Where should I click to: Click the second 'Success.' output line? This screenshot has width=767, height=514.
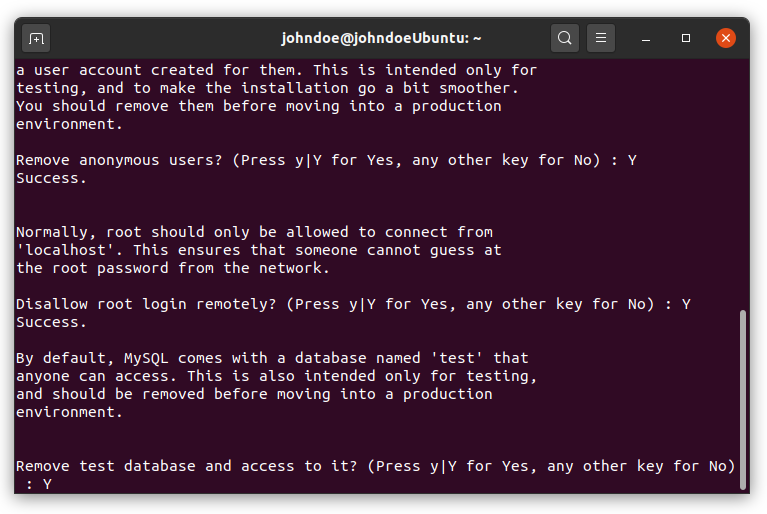[51, 322]
